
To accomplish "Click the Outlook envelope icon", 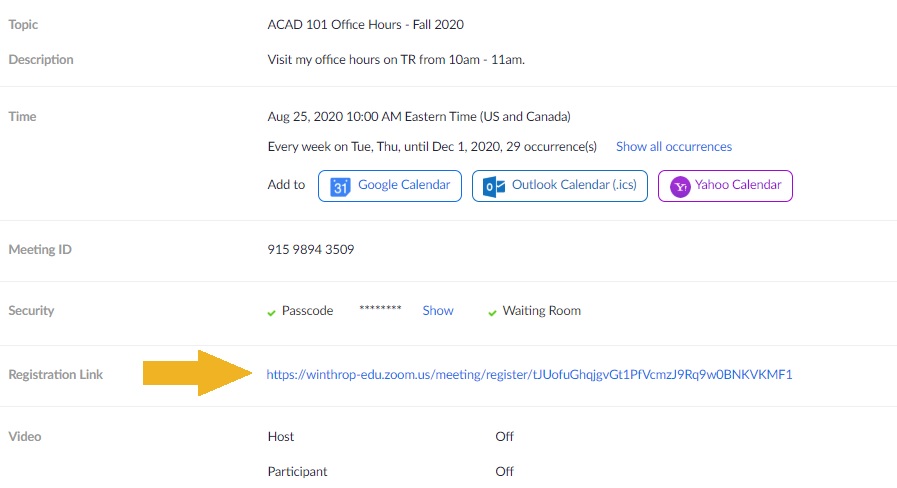I will pyautogui.click(x=493, y=187).
